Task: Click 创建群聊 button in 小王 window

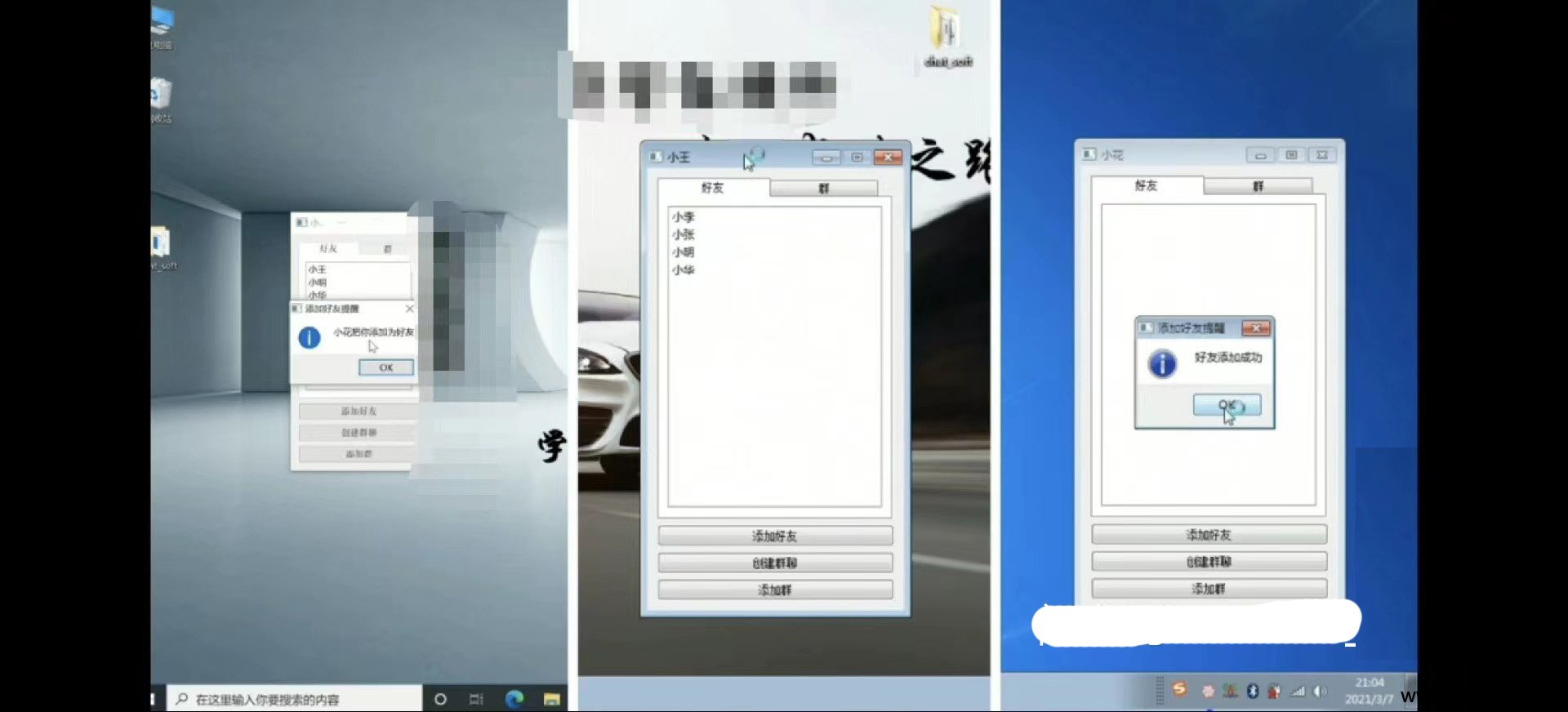Action: pyautogui.click(x=774, y=563)
